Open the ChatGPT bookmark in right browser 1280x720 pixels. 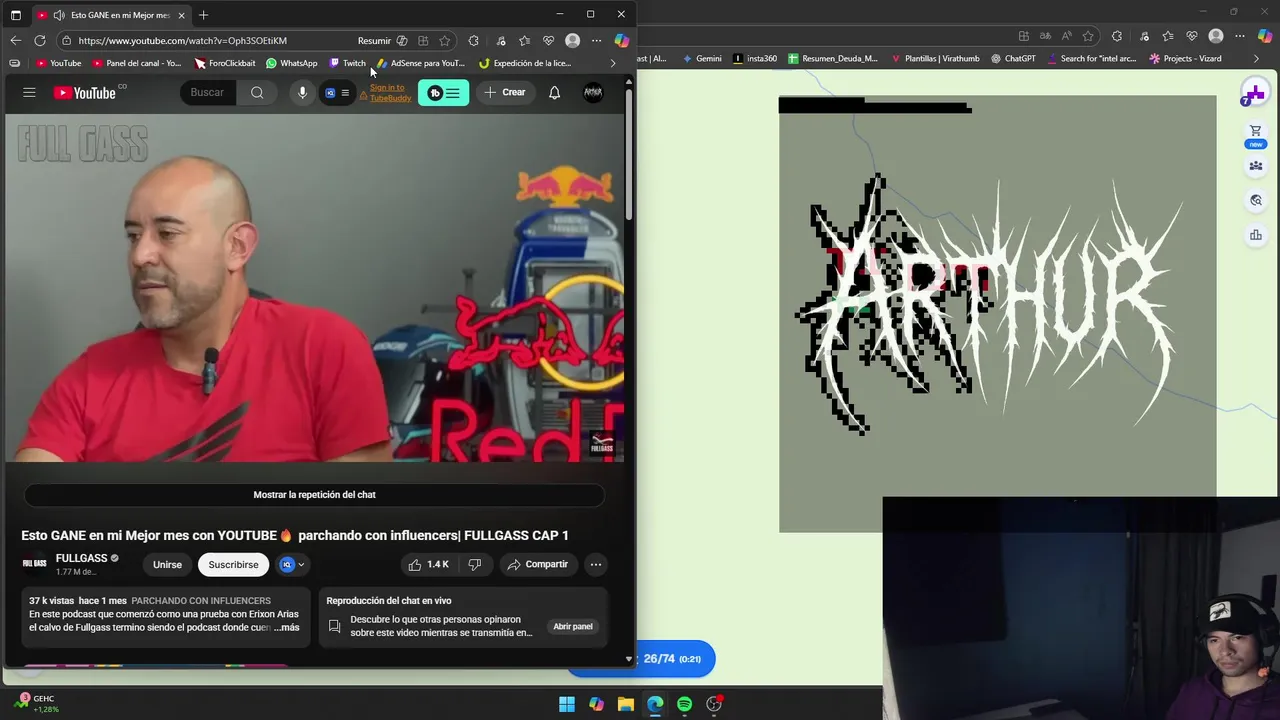[1013, 58]
